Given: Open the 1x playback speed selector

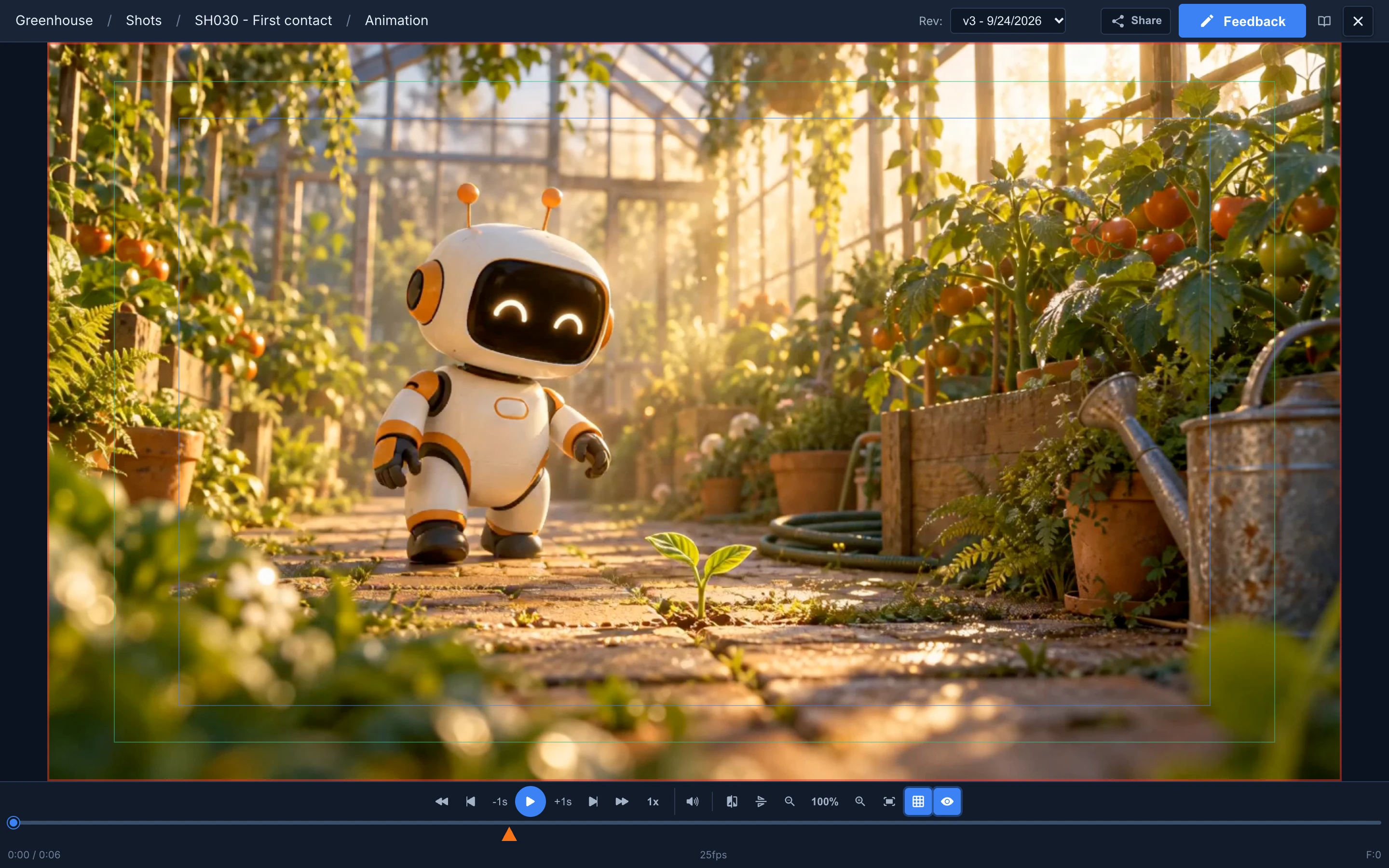Looking at the screenshot, I should coord(653,801).
